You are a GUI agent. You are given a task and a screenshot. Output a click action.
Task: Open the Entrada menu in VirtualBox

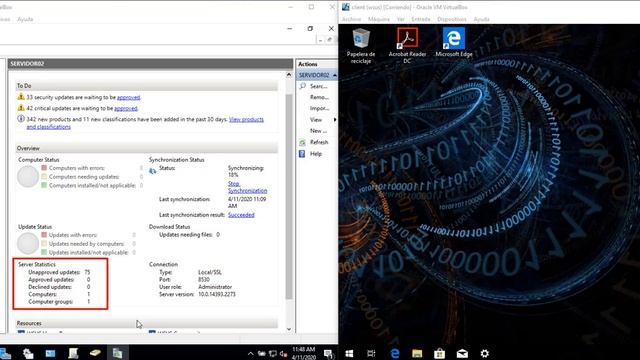tap(421, 19)
